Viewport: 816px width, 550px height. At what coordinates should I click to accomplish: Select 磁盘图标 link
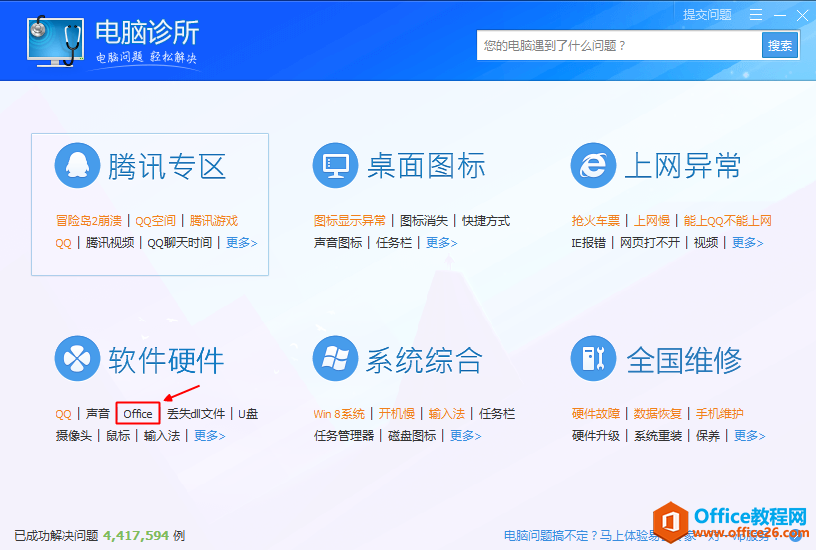(x=412, y=436)
